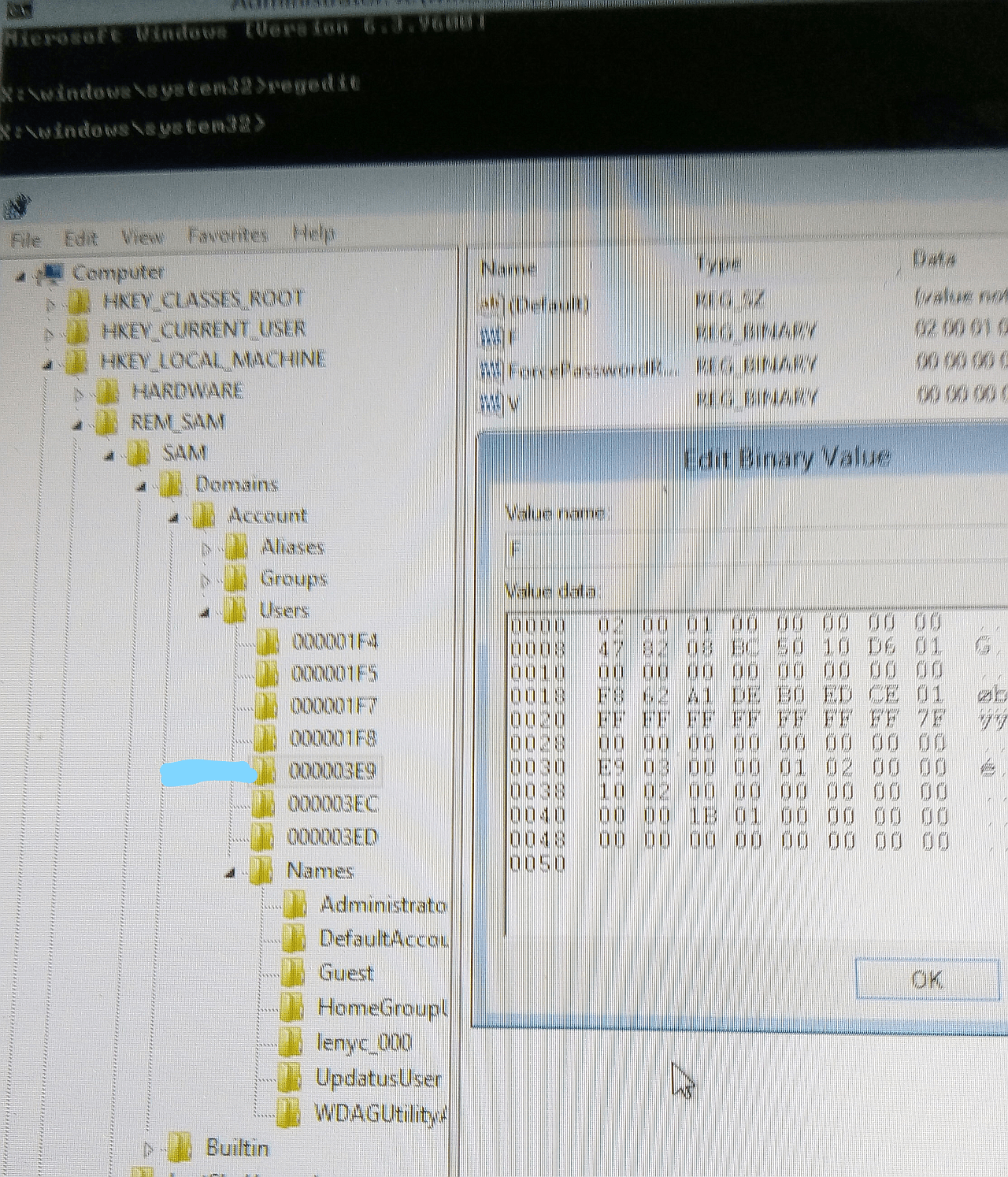Expand HKEY_CURRENT_USER node arrow
This screenshot has width=1008, height=1177.
coord(50,334)
